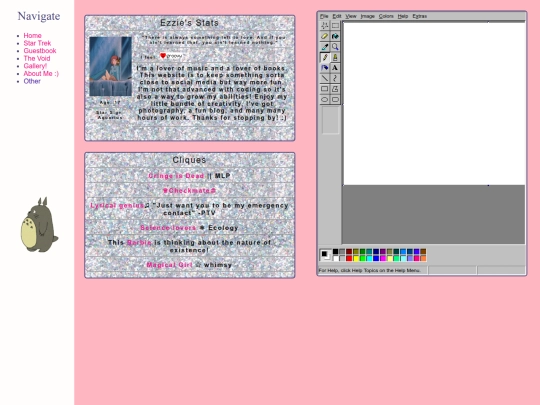Image resolution: width=540 pixels, height=405 pixels.
Task: Select the Curve tool
Action: 335,79
